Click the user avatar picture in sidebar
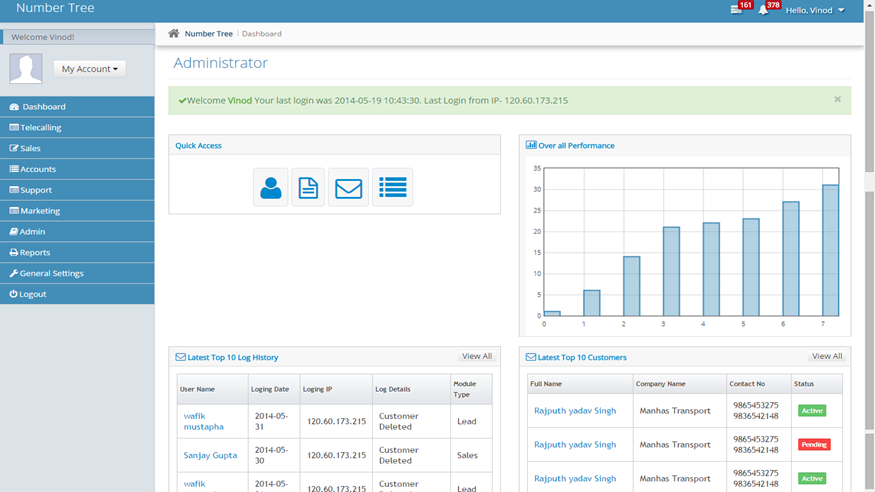875x492 pixels. coord(26,69)
